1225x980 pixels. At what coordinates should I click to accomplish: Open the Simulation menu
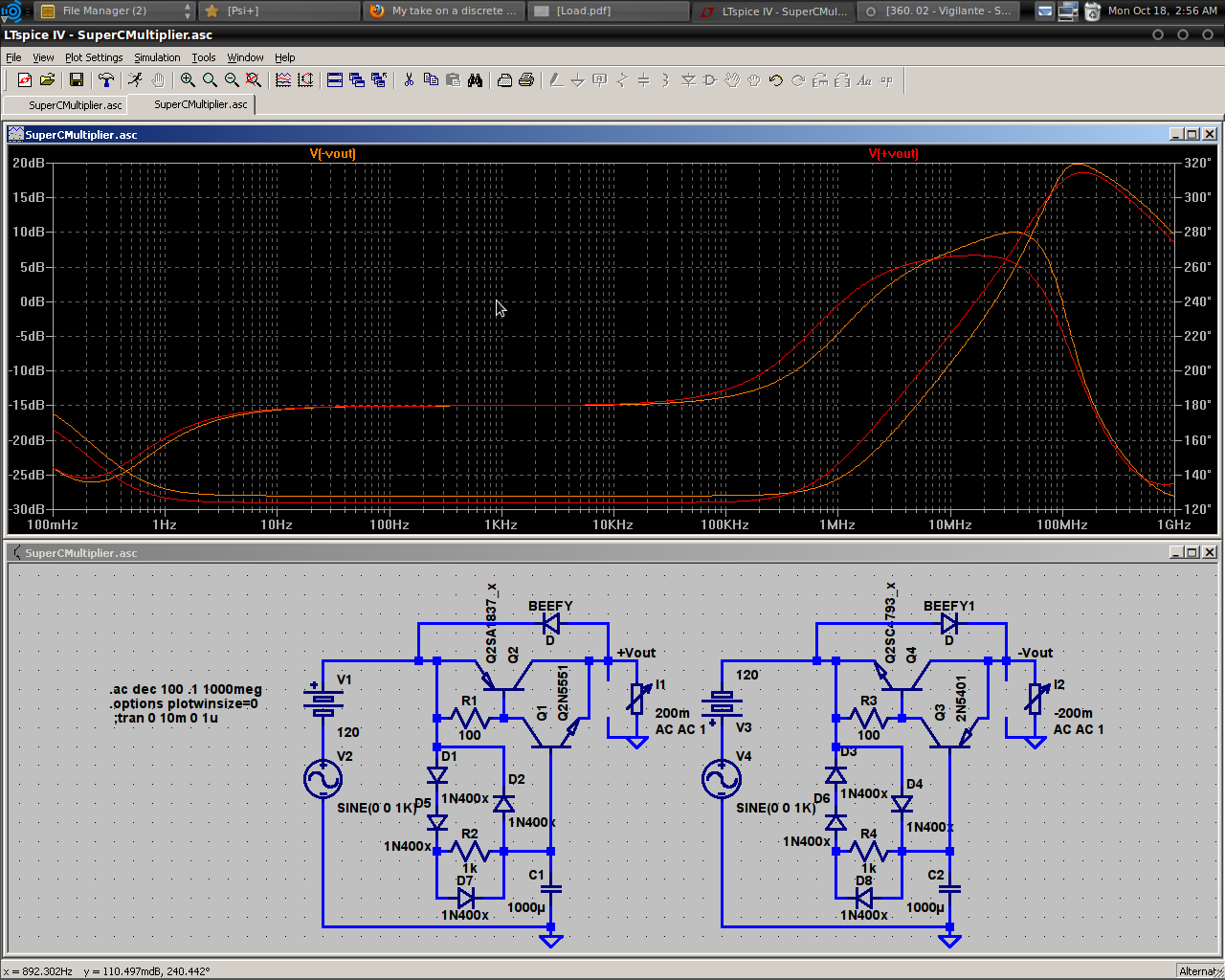click(x=157, y=57)
